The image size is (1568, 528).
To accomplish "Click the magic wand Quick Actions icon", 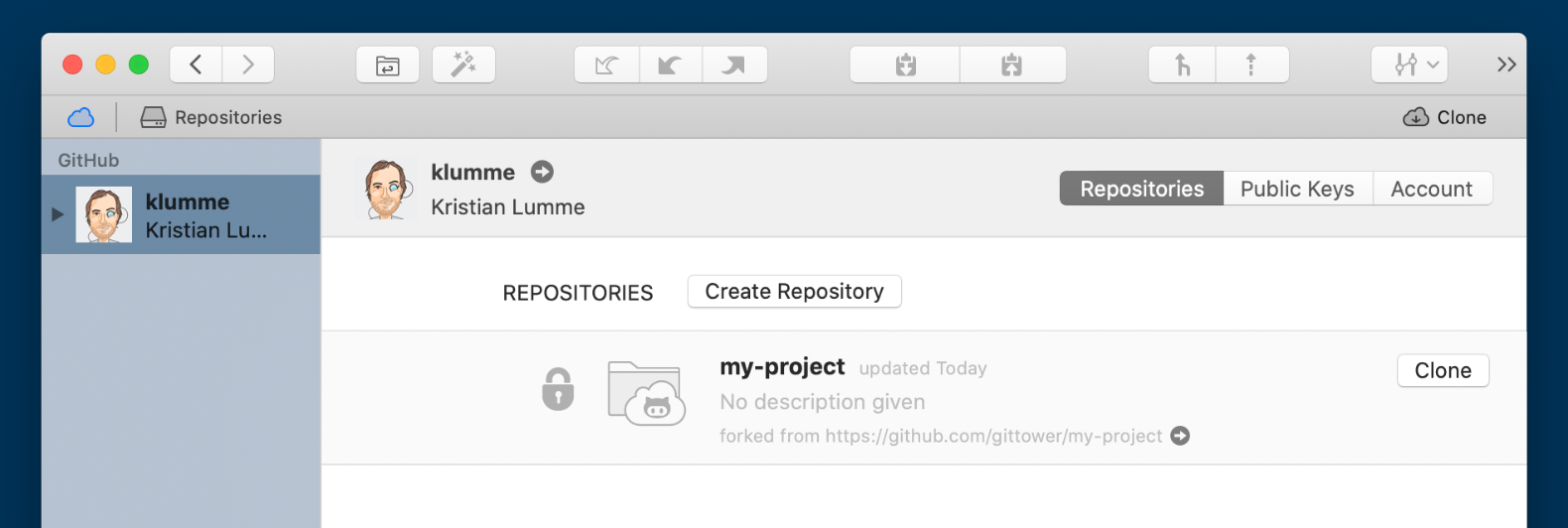I will coord(463,66).
